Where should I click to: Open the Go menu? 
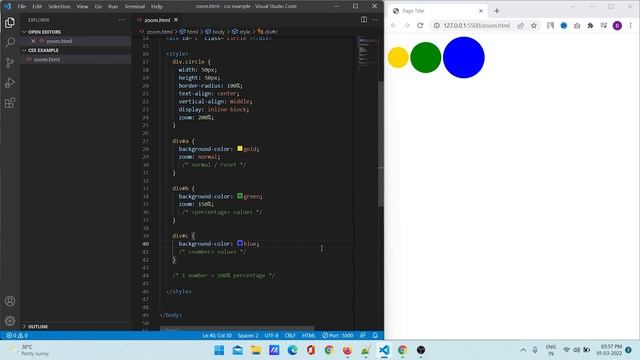(x=98, y=6)
